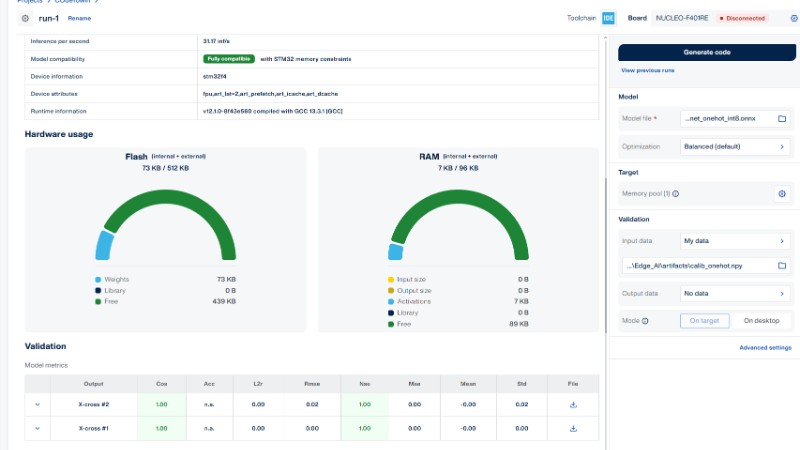Click the 7 KB / 96 KB RAM text

(x=458, y=168)
